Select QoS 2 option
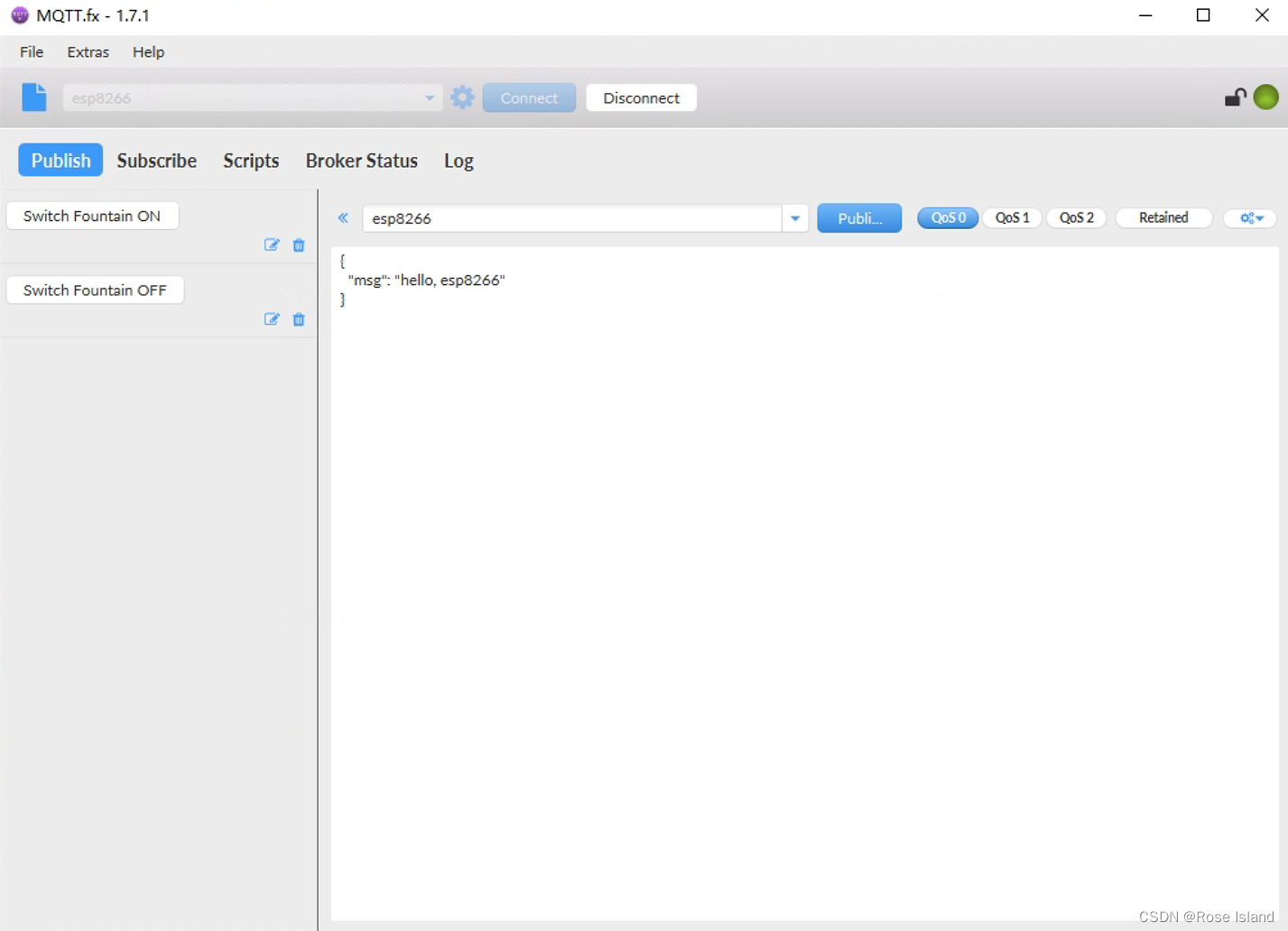1288x931 pixels. coord(1076,217)
